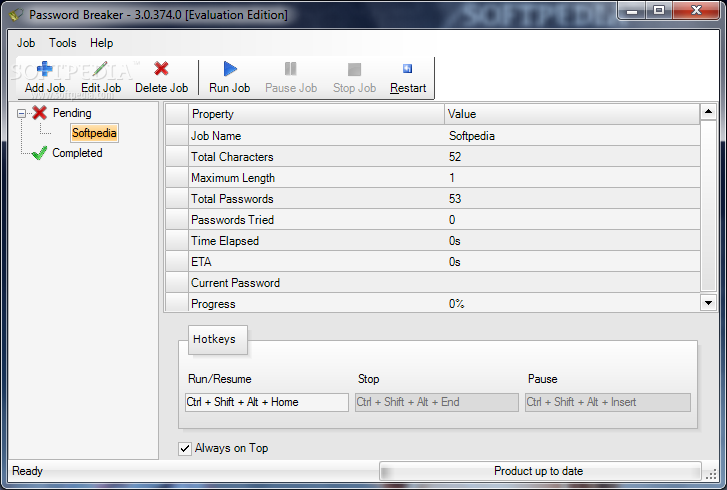Click the value 52 for Total Characters
Screen dimensions: 727x490
(x=455, y=157)
